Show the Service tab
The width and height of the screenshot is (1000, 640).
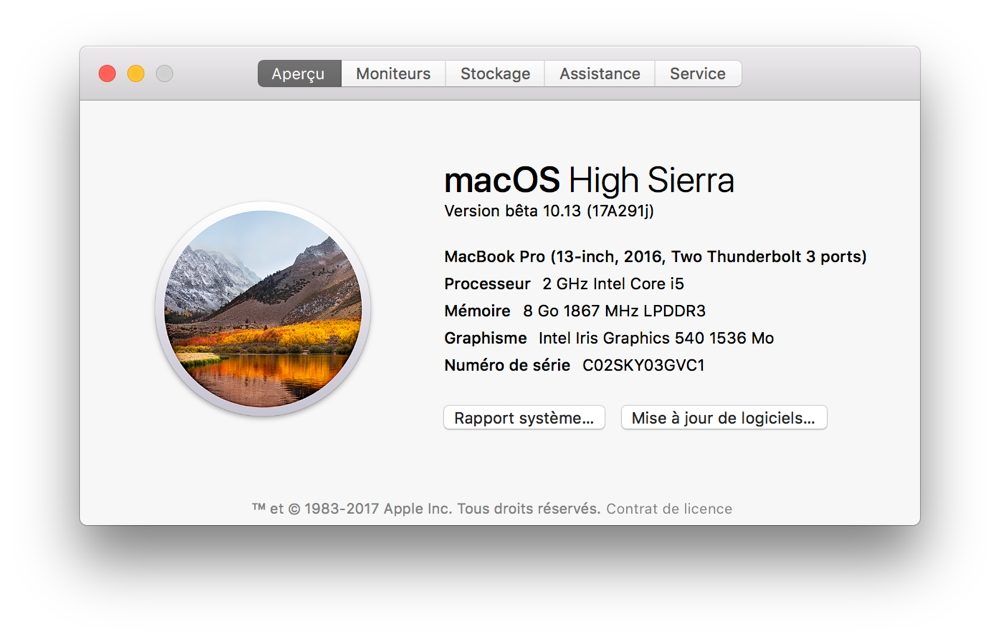pyautogui.click(x=697, y=74)
